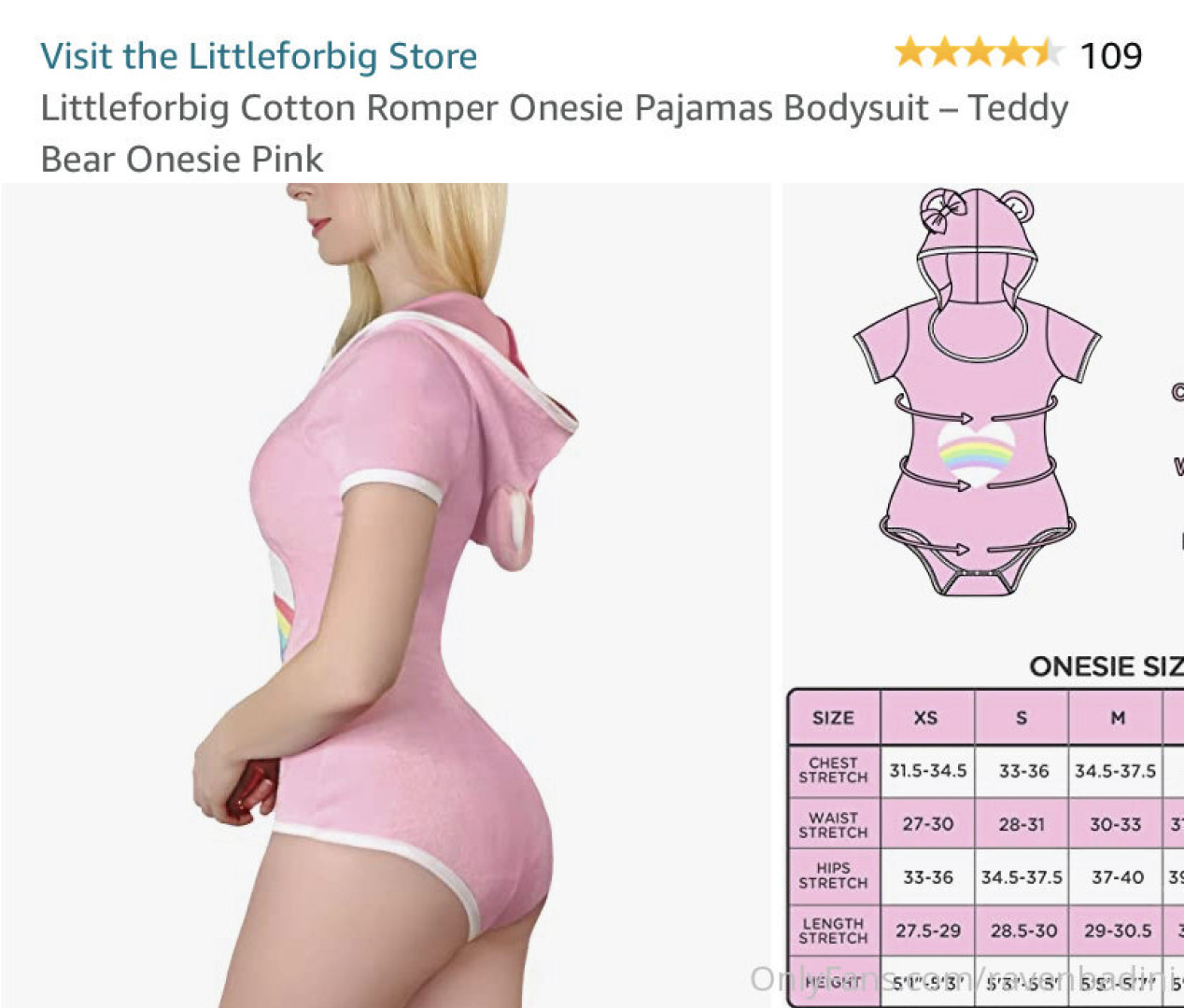Click the M column header in size table
Screen dimensions: 1184x1008
coord(1117,718)
